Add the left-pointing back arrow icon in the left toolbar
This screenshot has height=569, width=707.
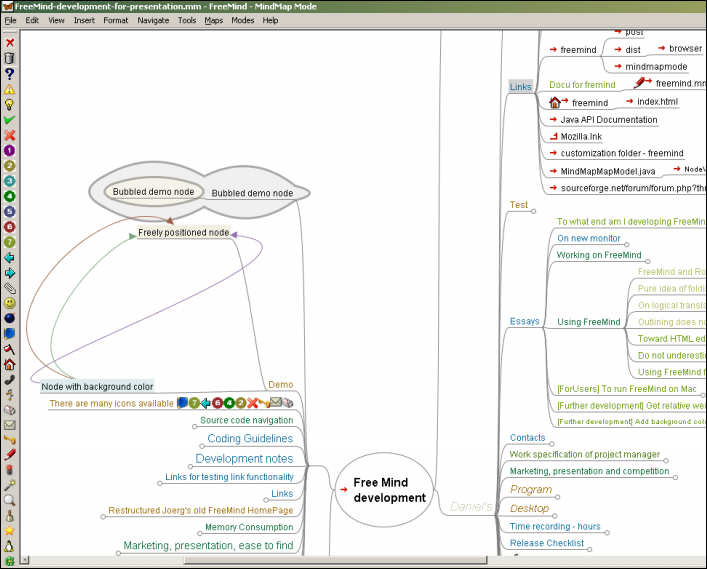click(9, 258)
